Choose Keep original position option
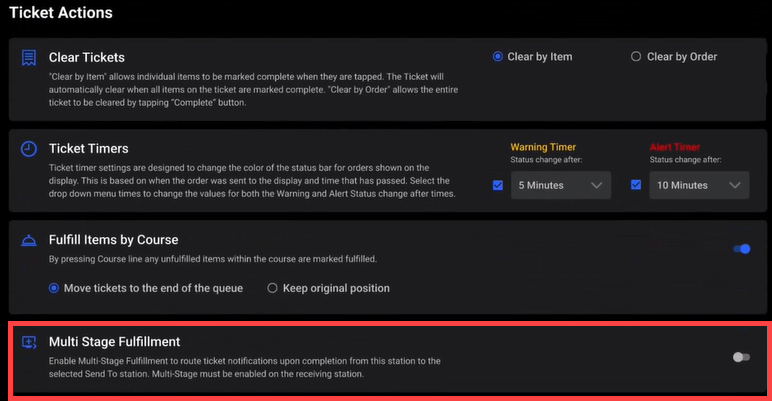Viewport: 772px width, 401px height. pos(272,288)
